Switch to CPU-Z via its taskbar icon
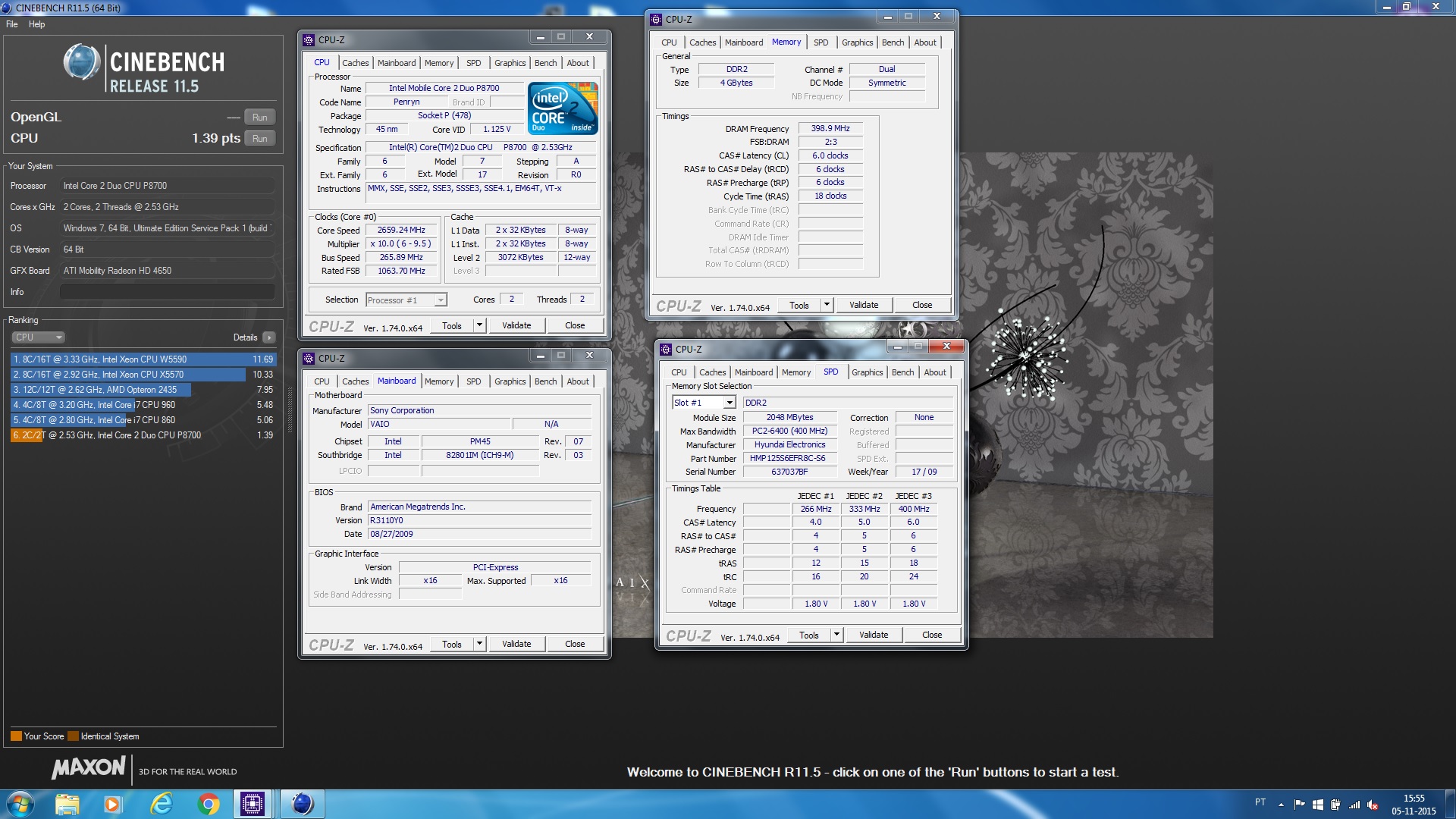1456x819 pixels. (253, 804)
